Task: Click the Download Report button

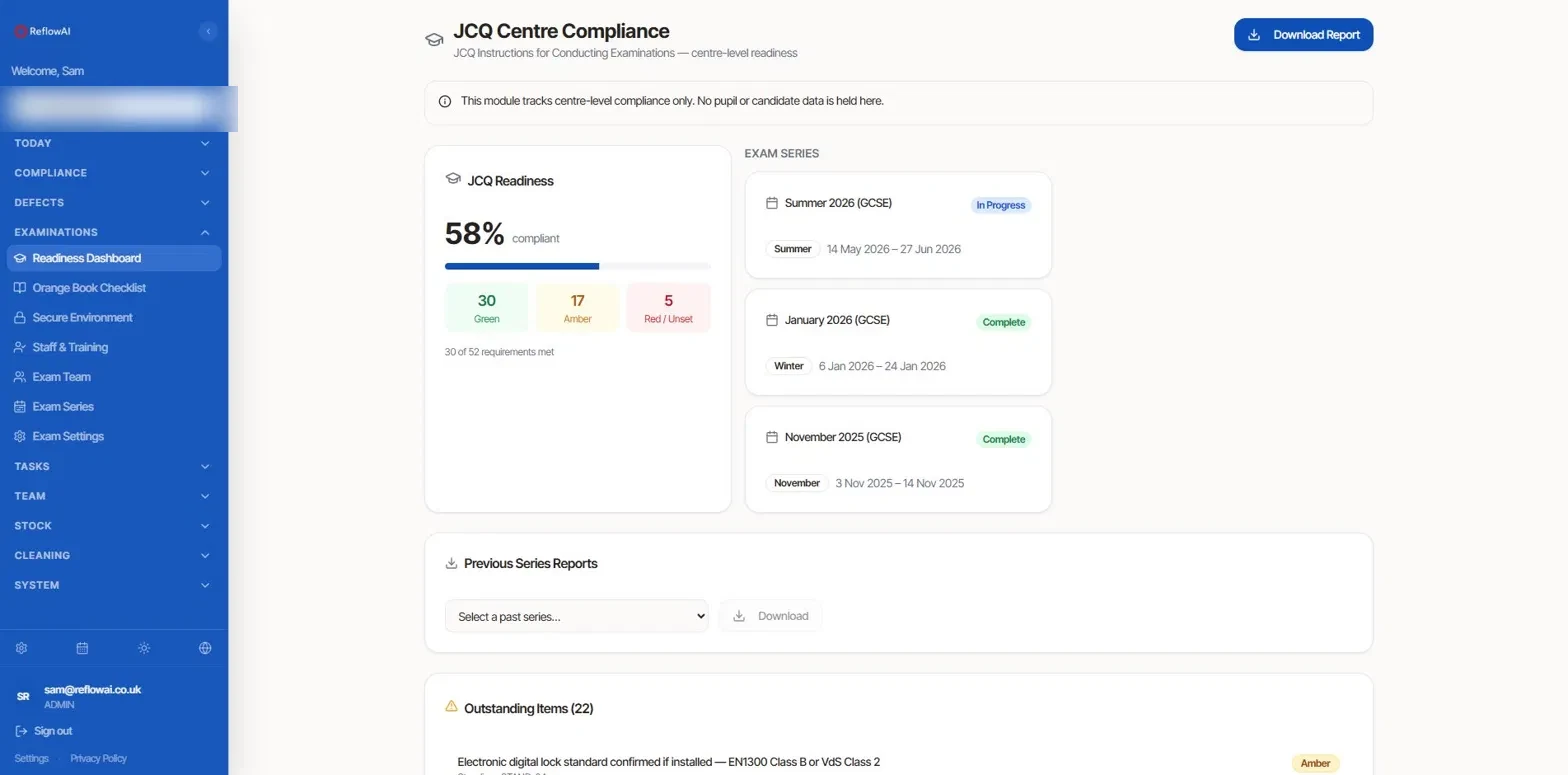Action: (x=1303, y=34)
